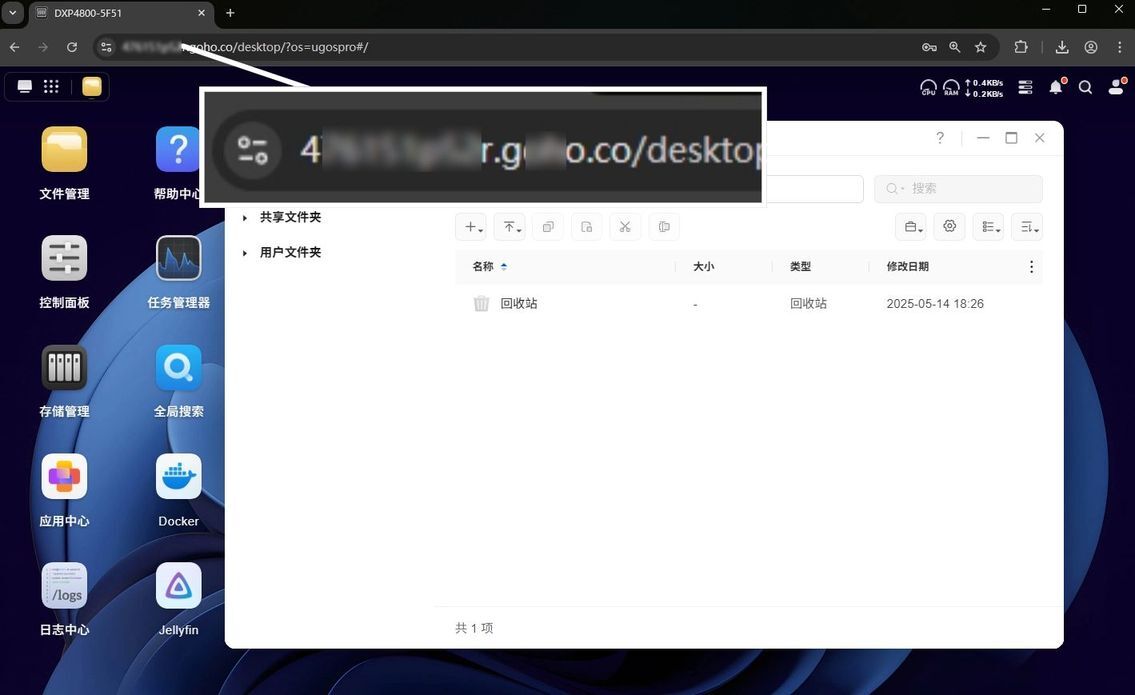Open the column options three-dot menu
This screenshot has height=695, width=1135.
pos(1031,266)
